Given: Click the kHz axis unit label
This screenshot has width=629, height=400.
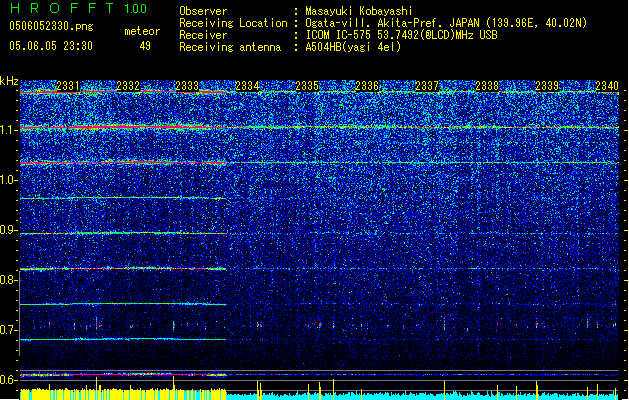Looking at the screenshot, I should 9,81.
